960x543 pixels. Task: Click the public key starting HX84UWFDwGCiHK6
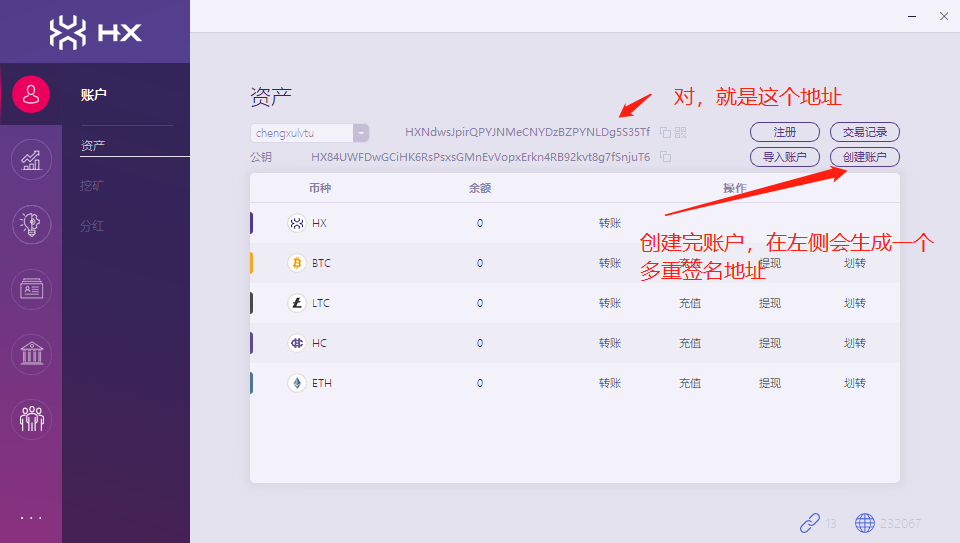481,157
